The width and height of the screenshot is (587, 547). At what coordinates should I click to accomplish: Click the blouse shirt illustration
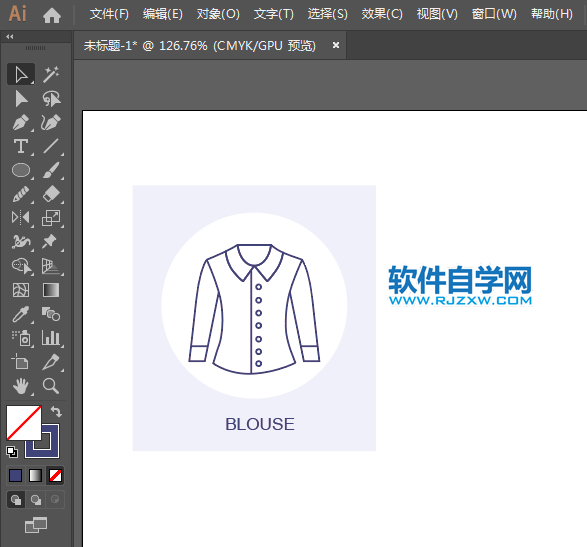[254, 309]
